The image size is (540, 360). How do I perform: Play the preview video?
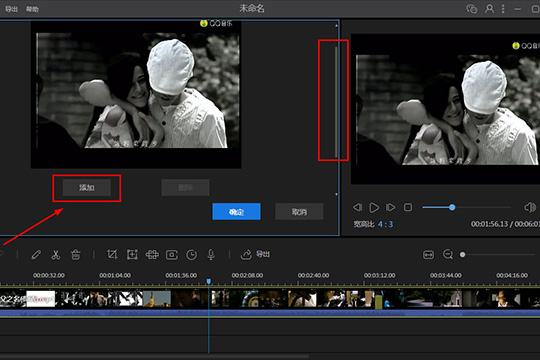(374, 207)
